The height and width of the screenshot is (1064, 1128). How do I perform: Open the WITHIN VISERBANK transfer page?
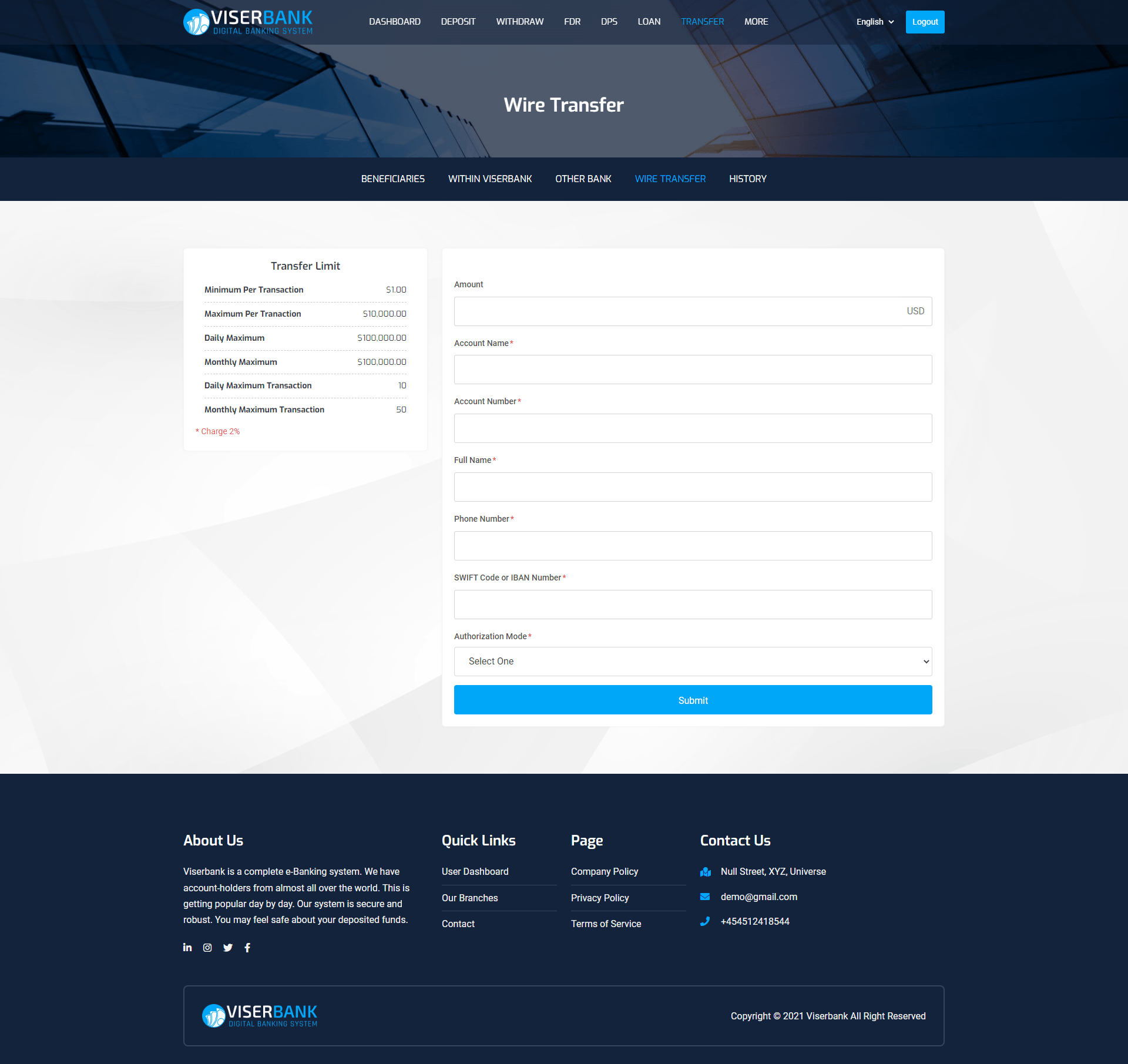pyautogui.click(x=491, y=179)
